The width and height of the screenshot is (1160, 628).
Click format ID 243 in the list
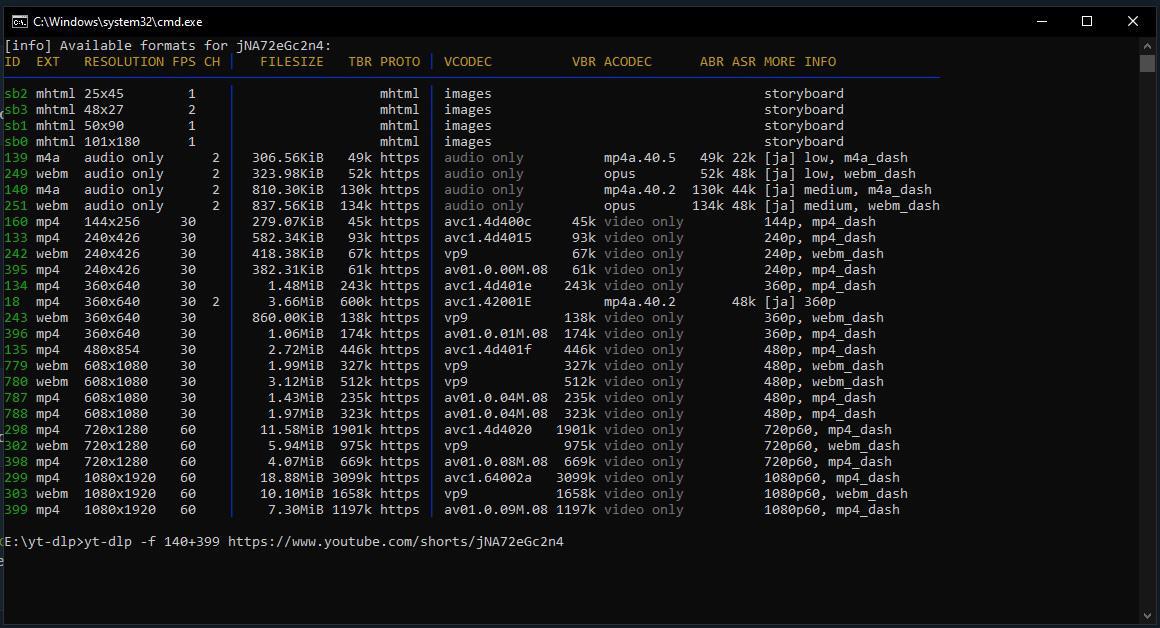click(16, 318)
